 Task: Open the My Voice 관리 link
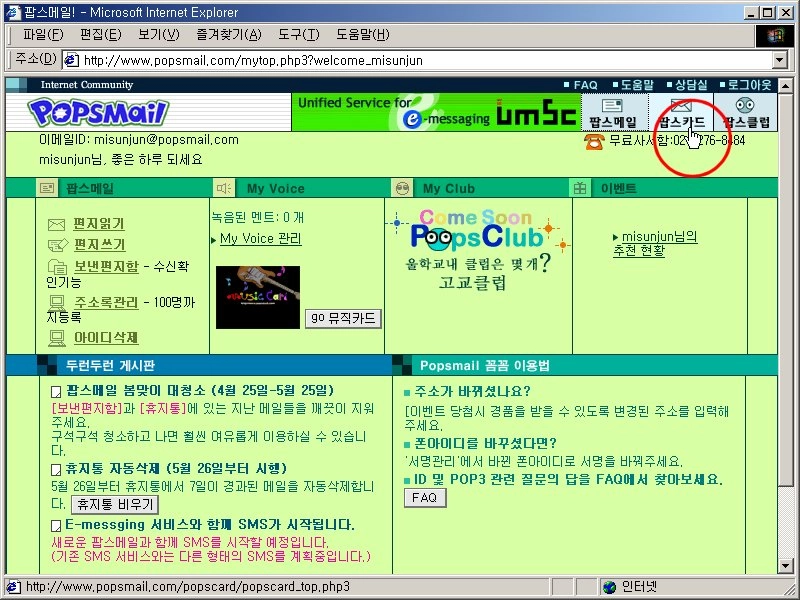(x=261, y=239)
